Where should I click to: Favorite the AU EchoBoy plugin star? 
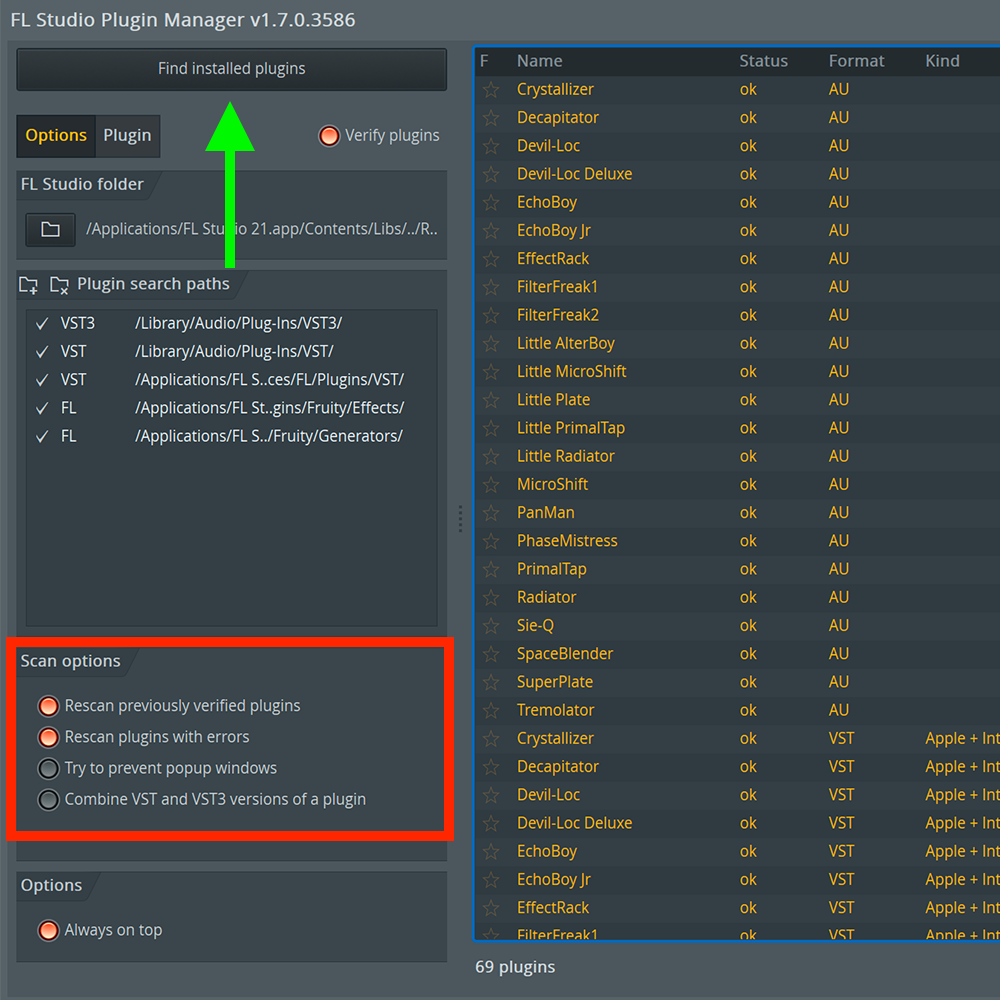click(491, 203)
